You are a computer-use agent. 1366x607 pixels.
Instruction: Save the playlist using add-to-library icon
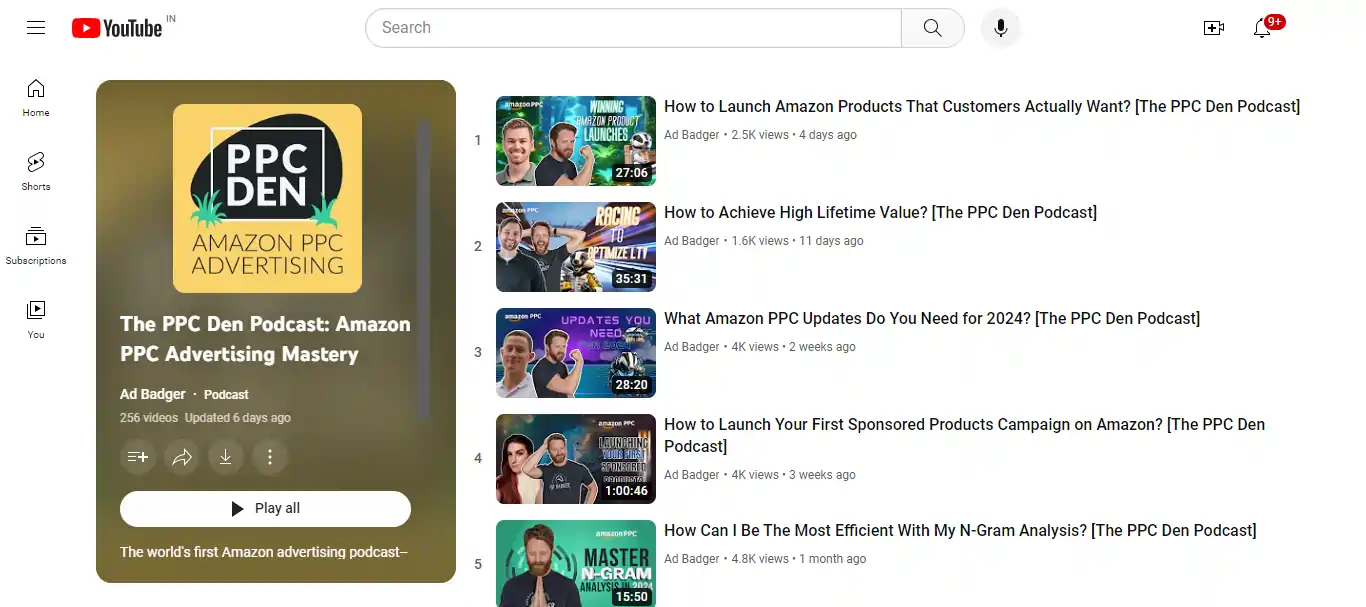[137, 457]
